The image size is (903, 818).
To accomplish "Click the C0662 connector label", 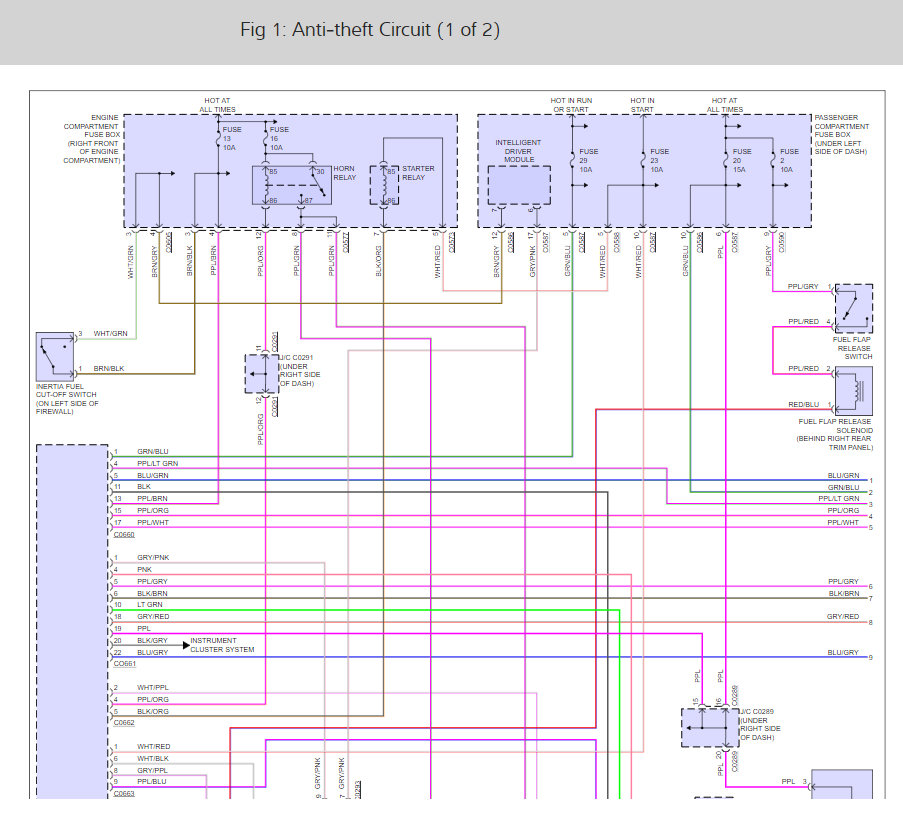I will [x=125, y=722].
